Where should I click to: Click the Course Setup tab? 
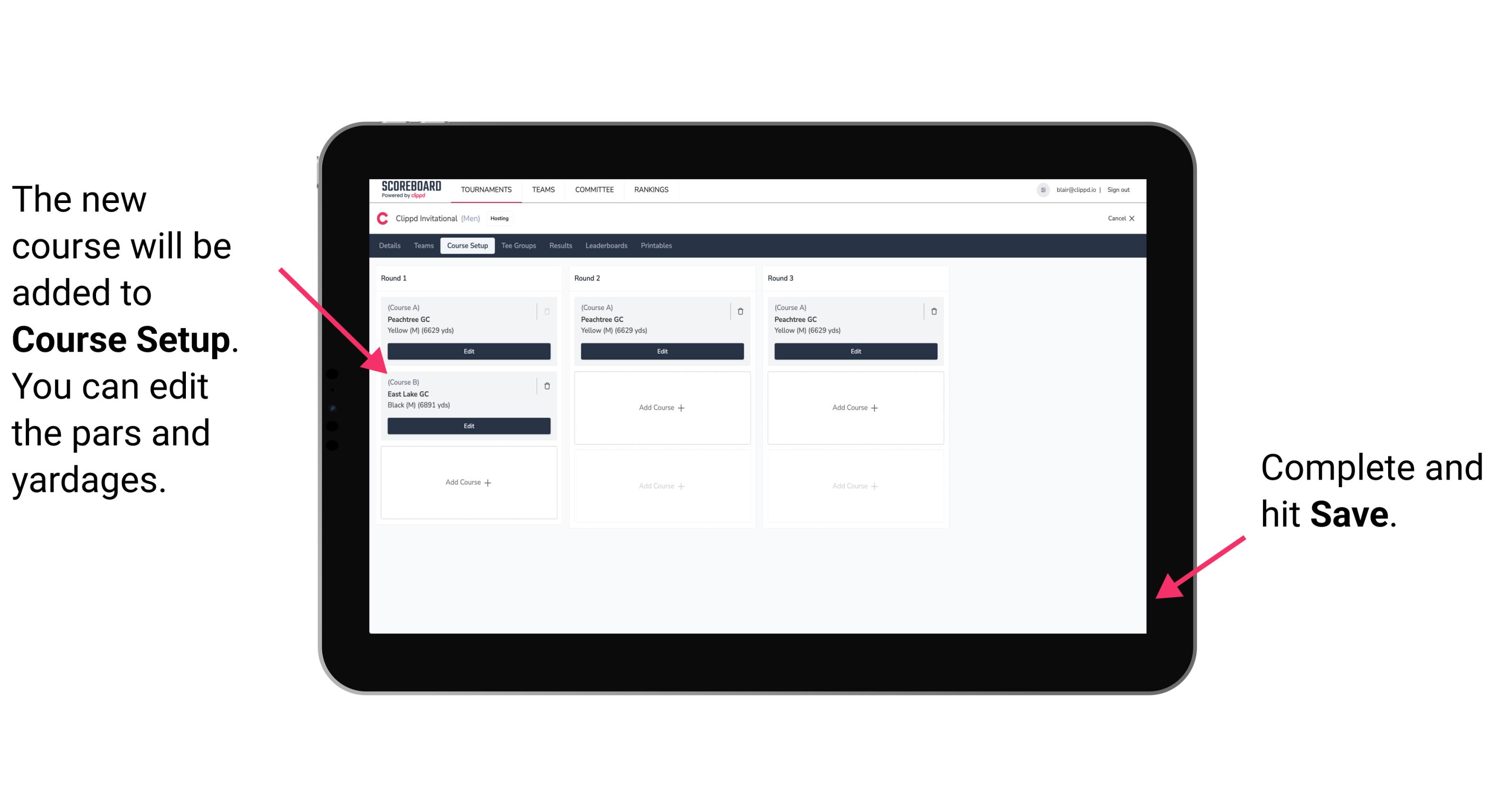click(x=468, y=245)
